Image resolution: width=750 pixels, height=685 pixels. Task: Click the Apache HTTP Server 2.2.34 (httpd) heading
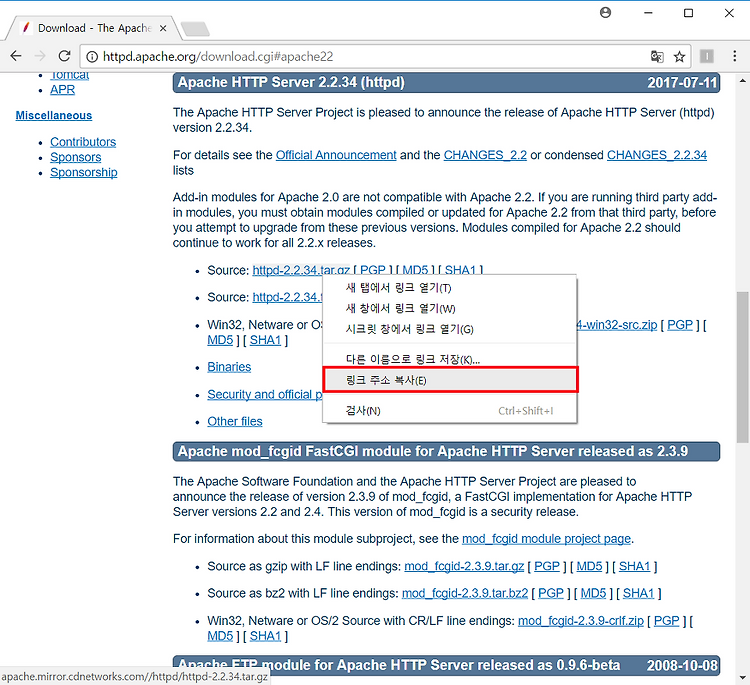(291, 82)
